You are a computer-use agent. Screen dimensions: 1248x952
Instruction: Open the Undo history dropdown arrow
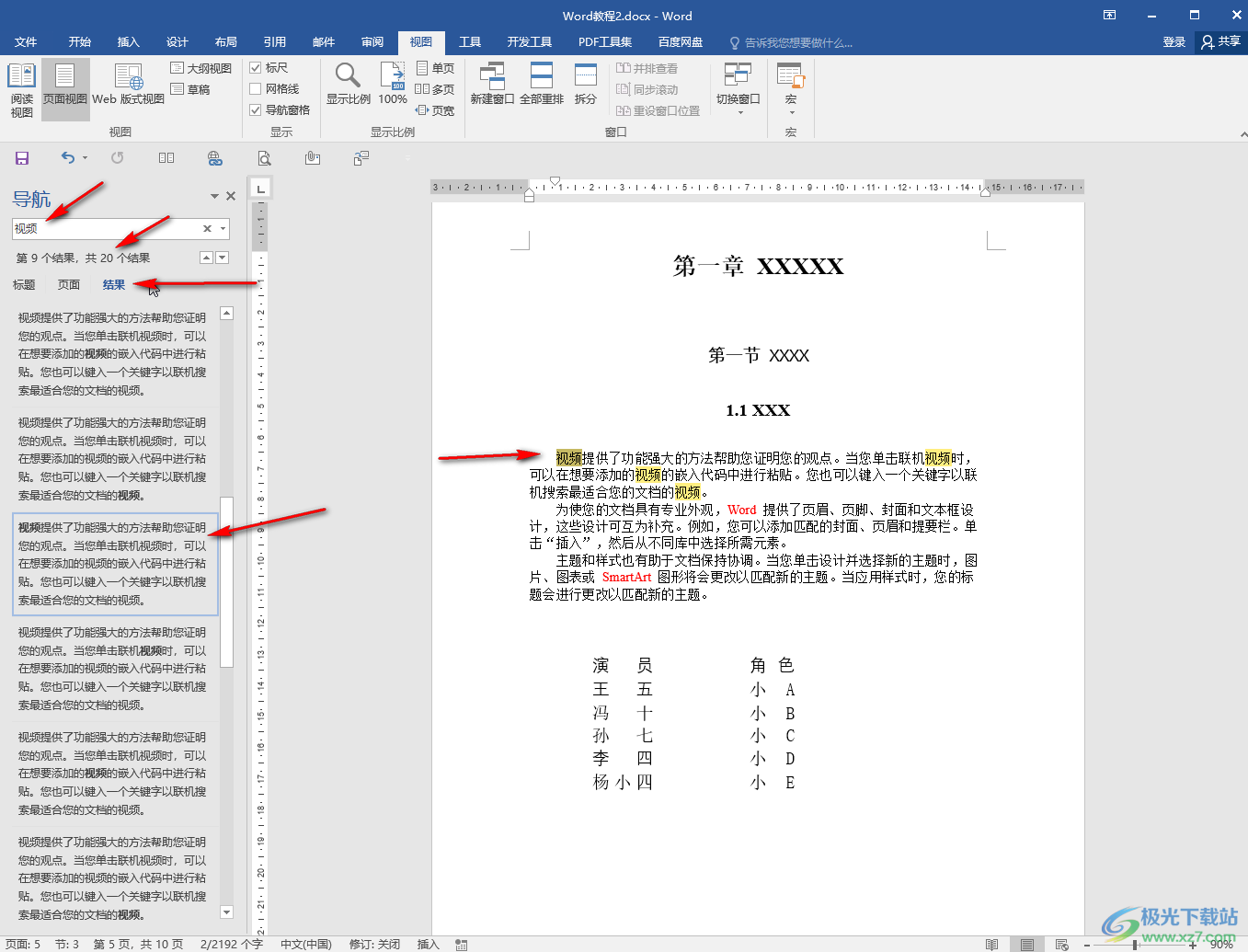point(85,158)
